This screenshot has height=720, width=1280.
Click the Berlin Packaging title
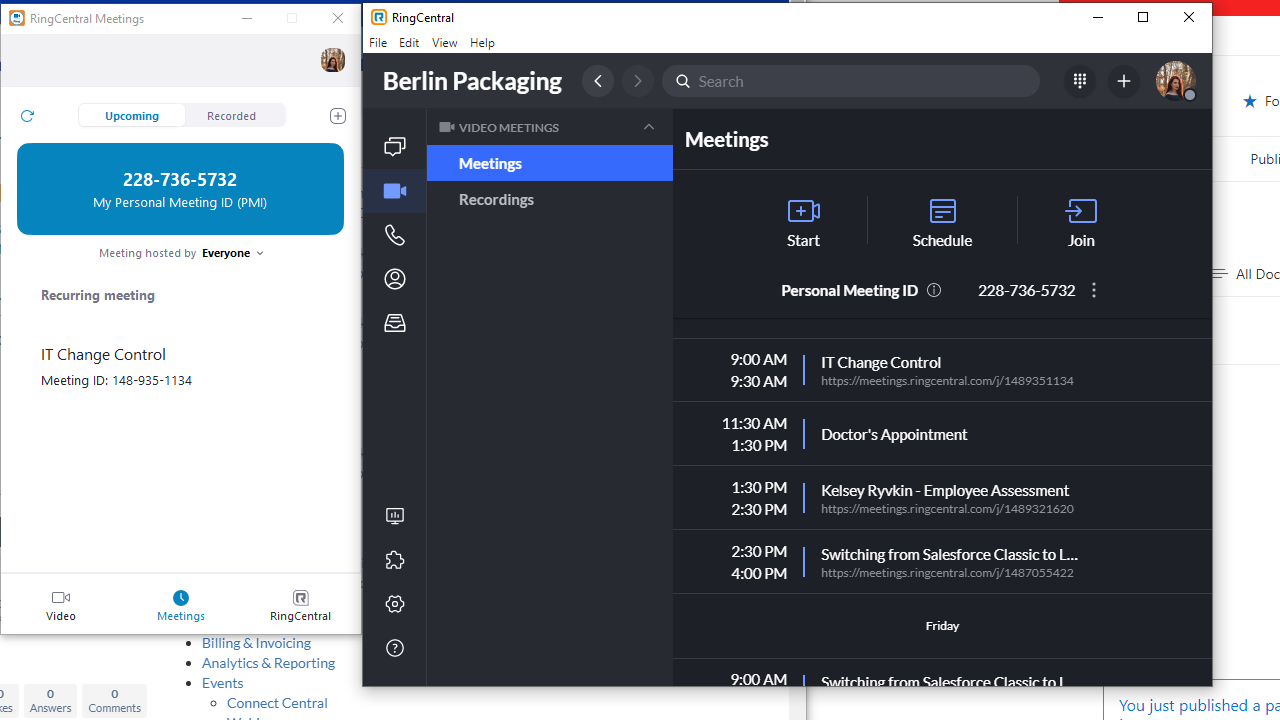click(472, 81)
